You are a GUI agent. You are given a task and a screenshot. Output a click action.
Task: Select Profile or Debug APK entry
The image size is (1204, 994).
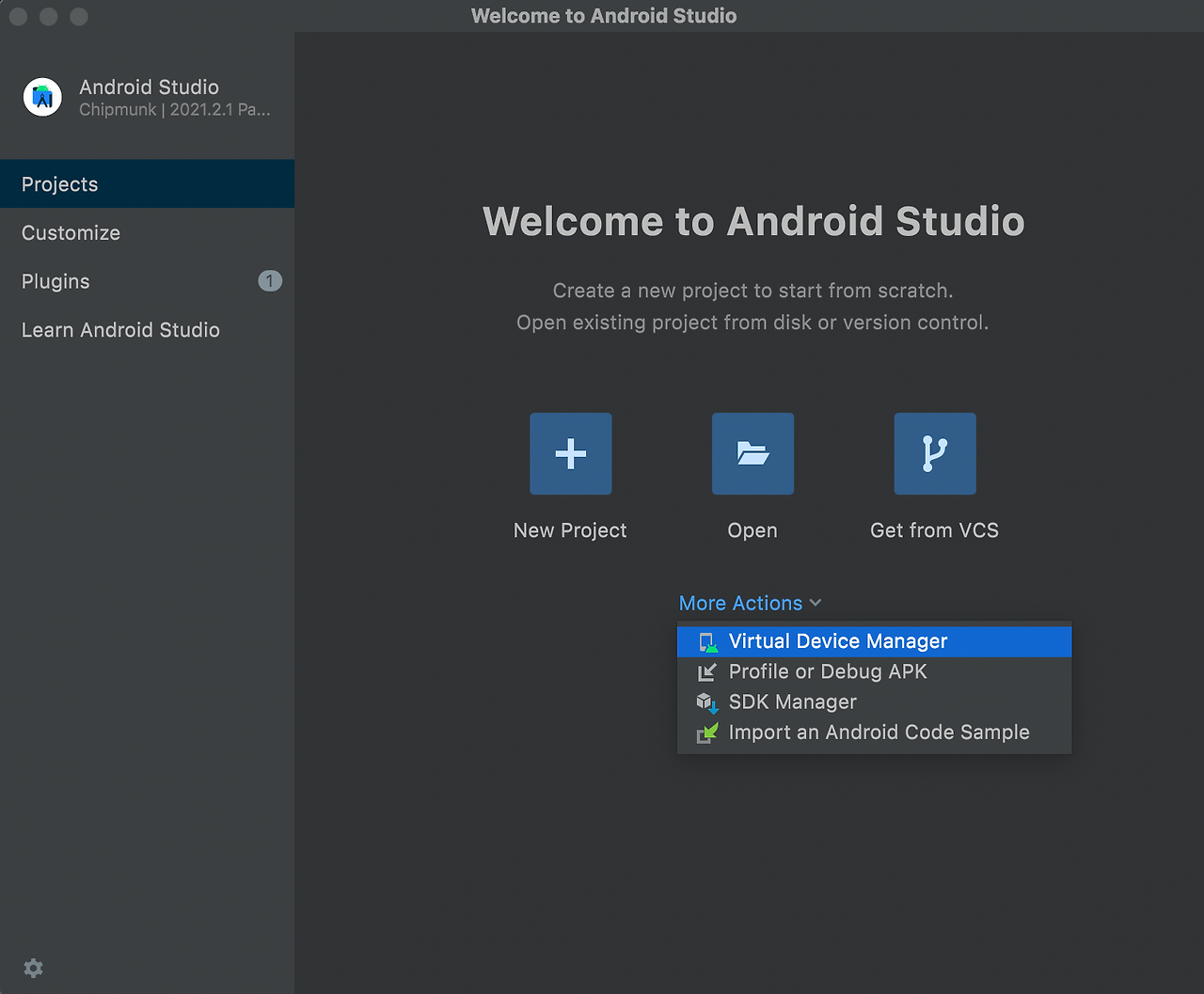coord(874,671)
